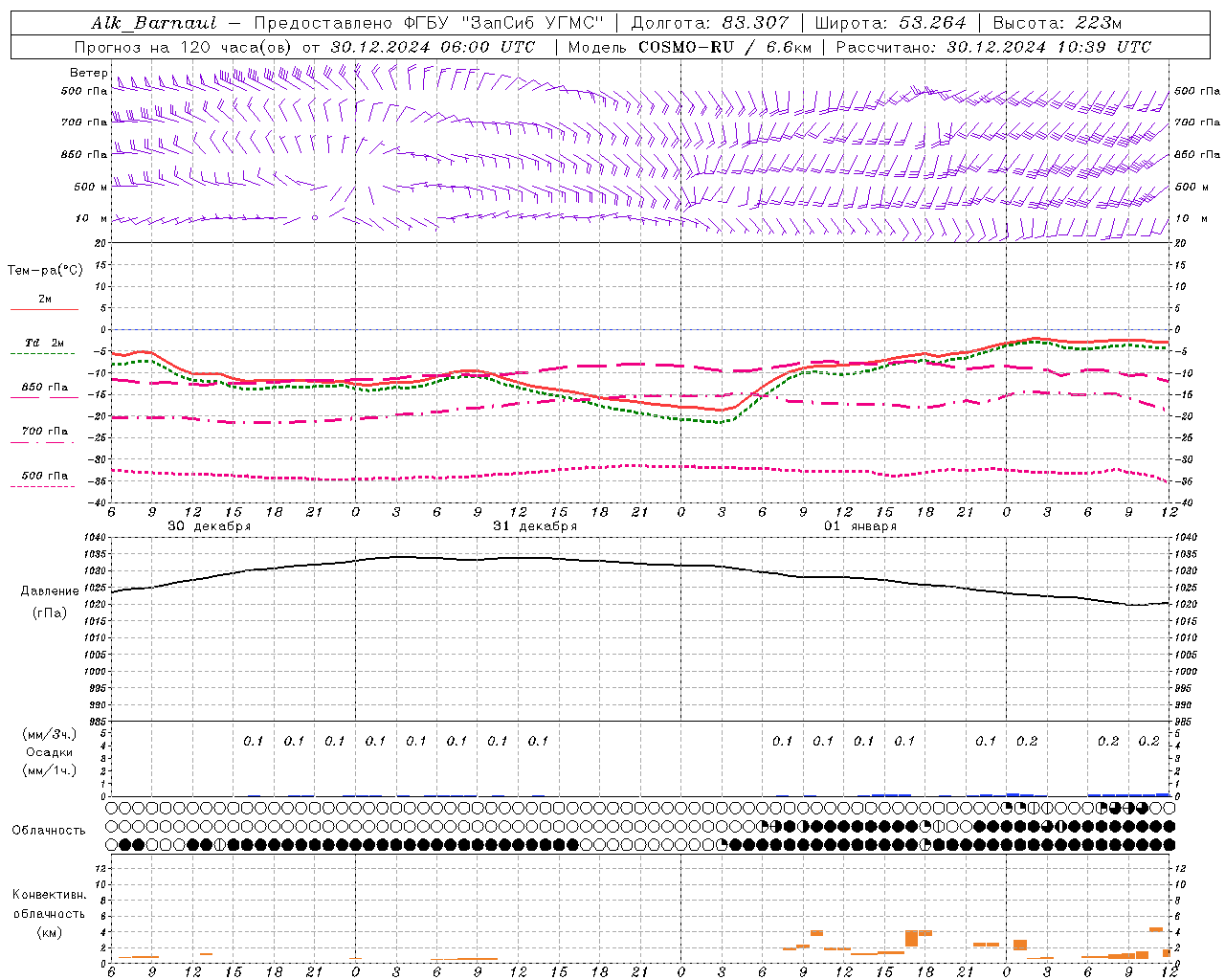1225x980 pixels.
Task: Click the Широта: 53.264 value
Action: click(x=890, y=23)
